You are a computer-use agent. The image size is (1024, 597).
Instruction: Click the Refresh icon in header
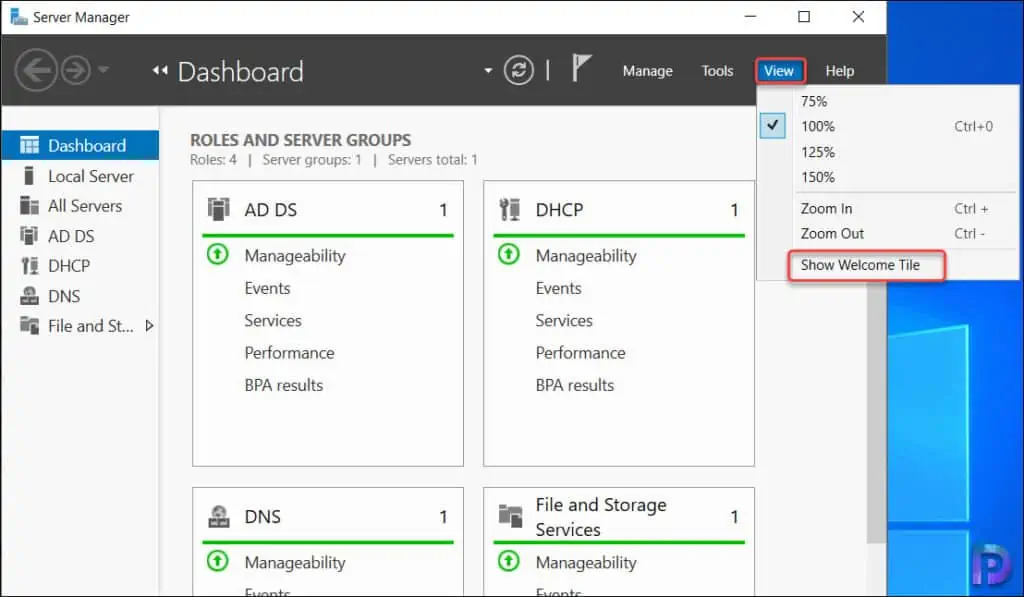[x=519, y=70]
